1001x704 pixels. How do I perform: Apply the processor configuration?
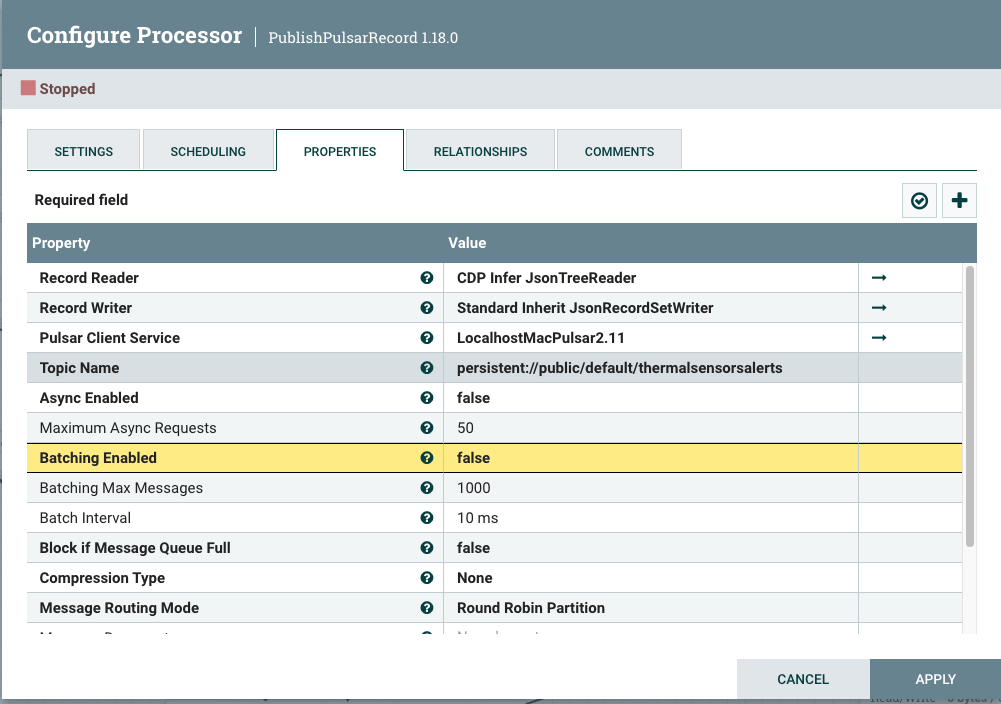[x=935, y=679]
